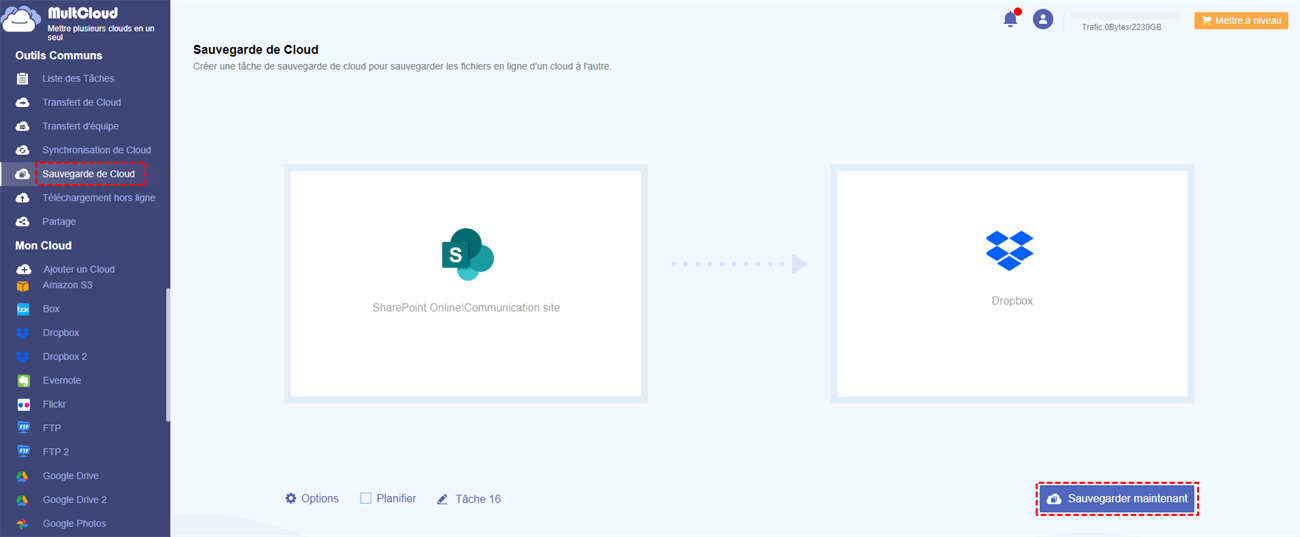Click the Liste des Tâches clipboard icon

[22, 78]
